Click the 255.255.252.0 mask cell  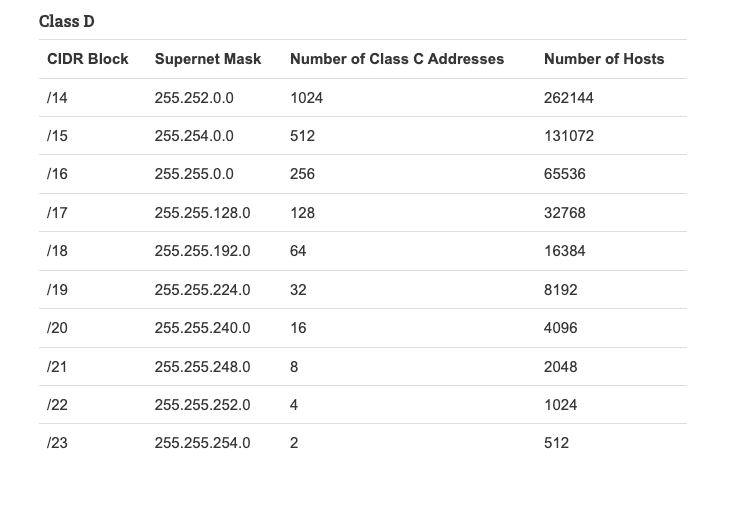(x=203, y=405)
